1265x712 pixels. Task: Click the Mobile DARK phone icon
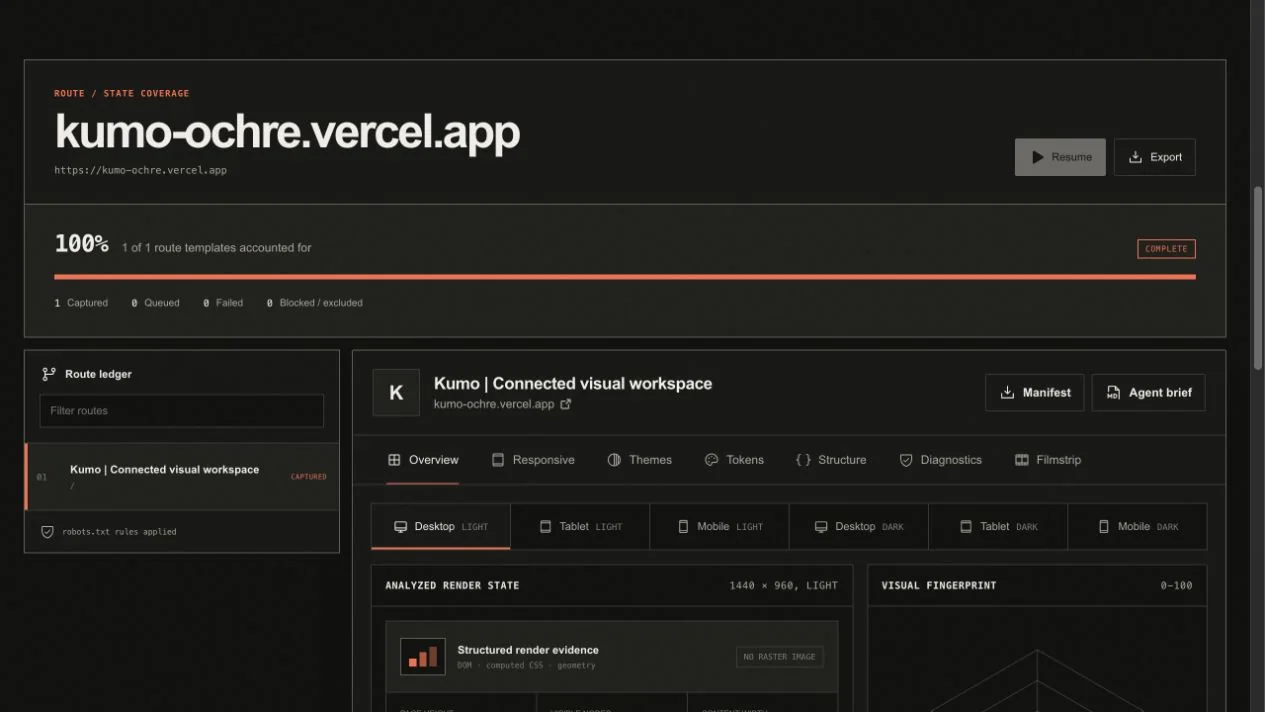click(x=1104, y=526)
